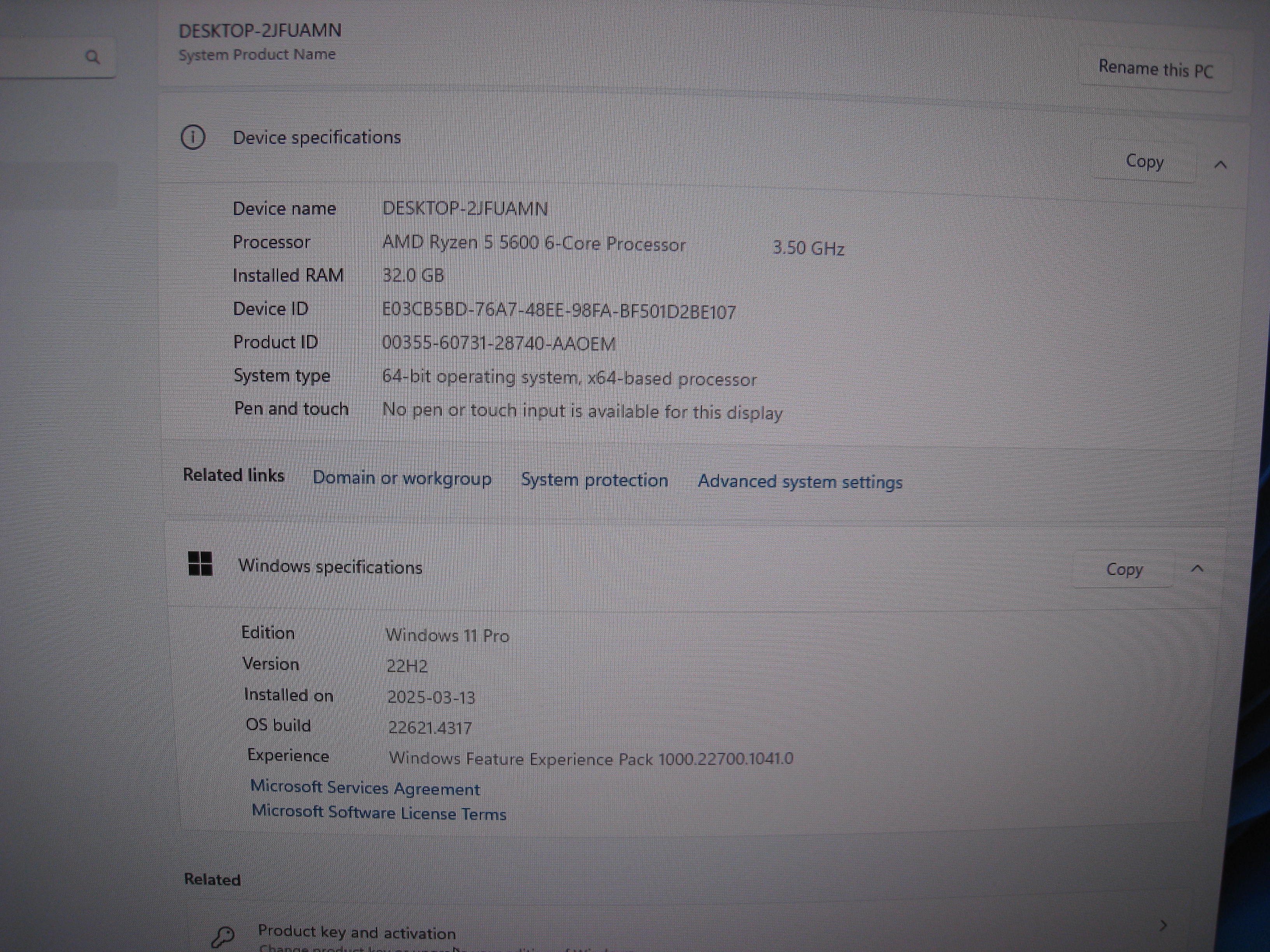Select Installed RAM value 32.0 GB
Image resolution: width=1270 pixels, height=952 pixels.
413,275
